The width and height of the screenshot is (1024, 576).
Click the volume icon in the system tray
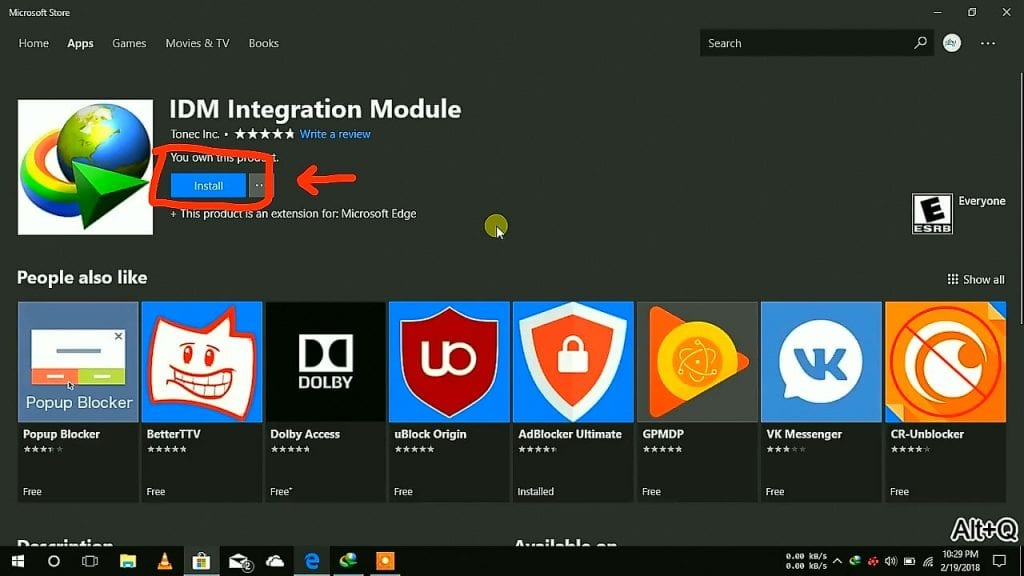click(x=890, y=563)
